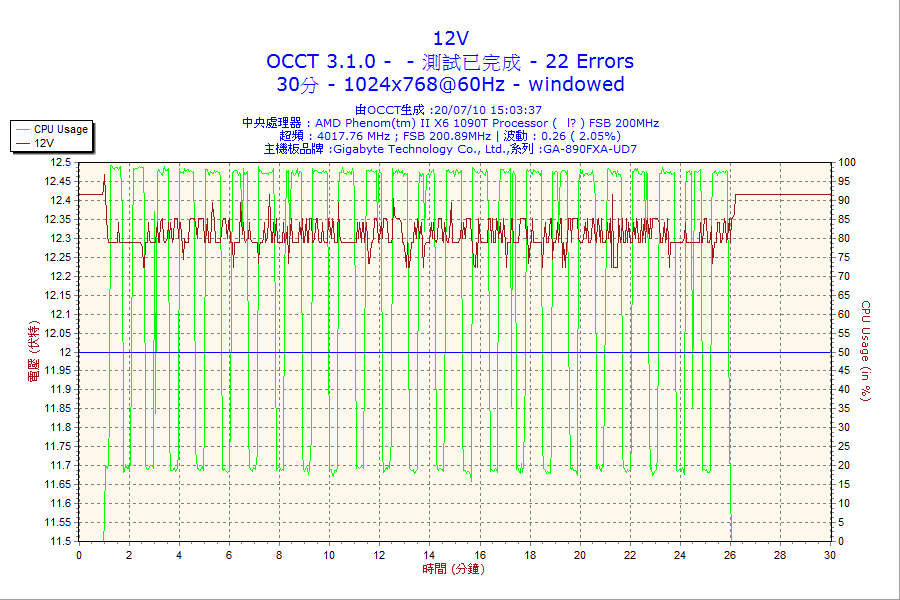Click the voltage axis label "11.75"

click(59, 447)
